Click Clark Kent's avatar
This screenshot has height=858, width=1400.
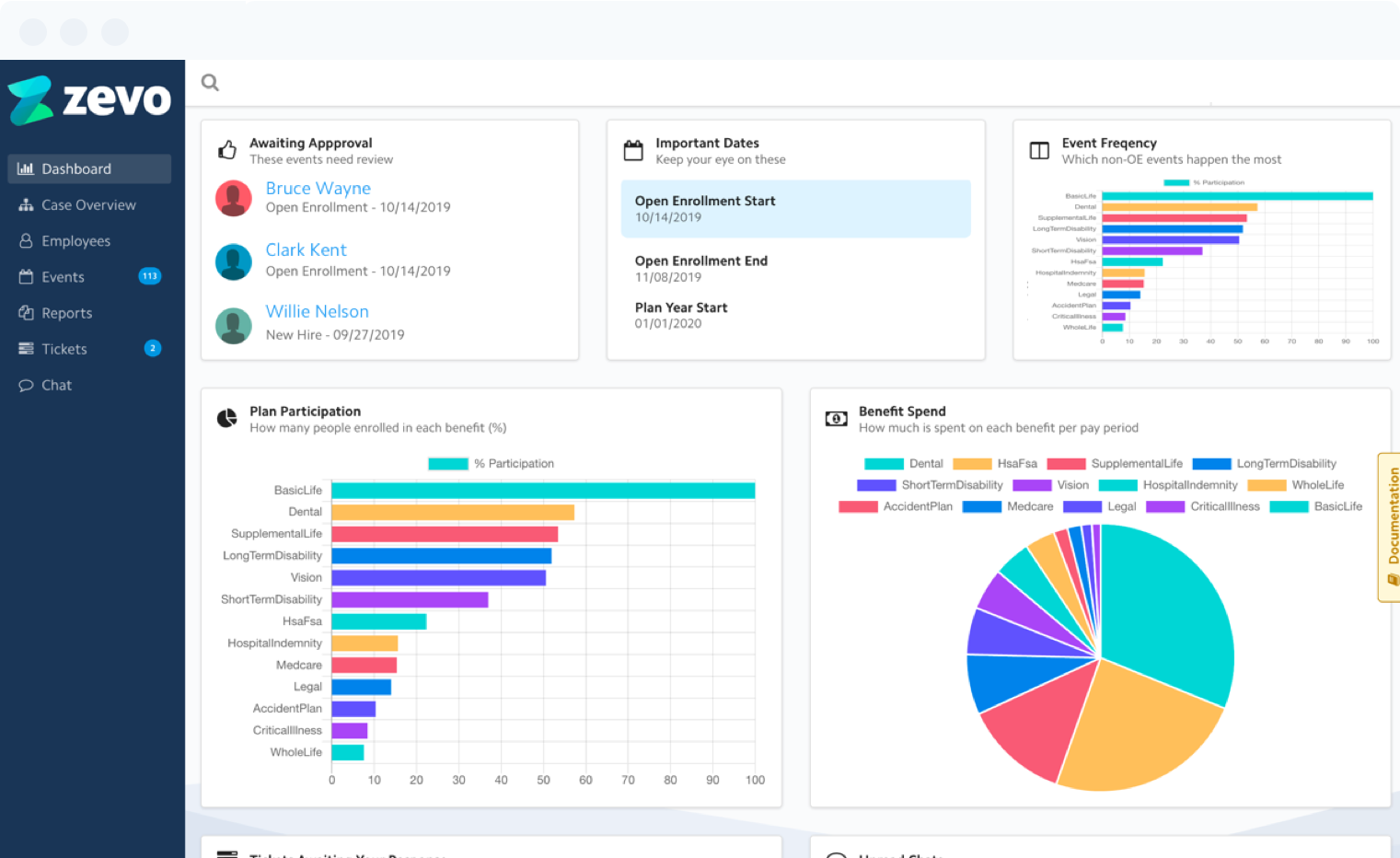[234, 261]
